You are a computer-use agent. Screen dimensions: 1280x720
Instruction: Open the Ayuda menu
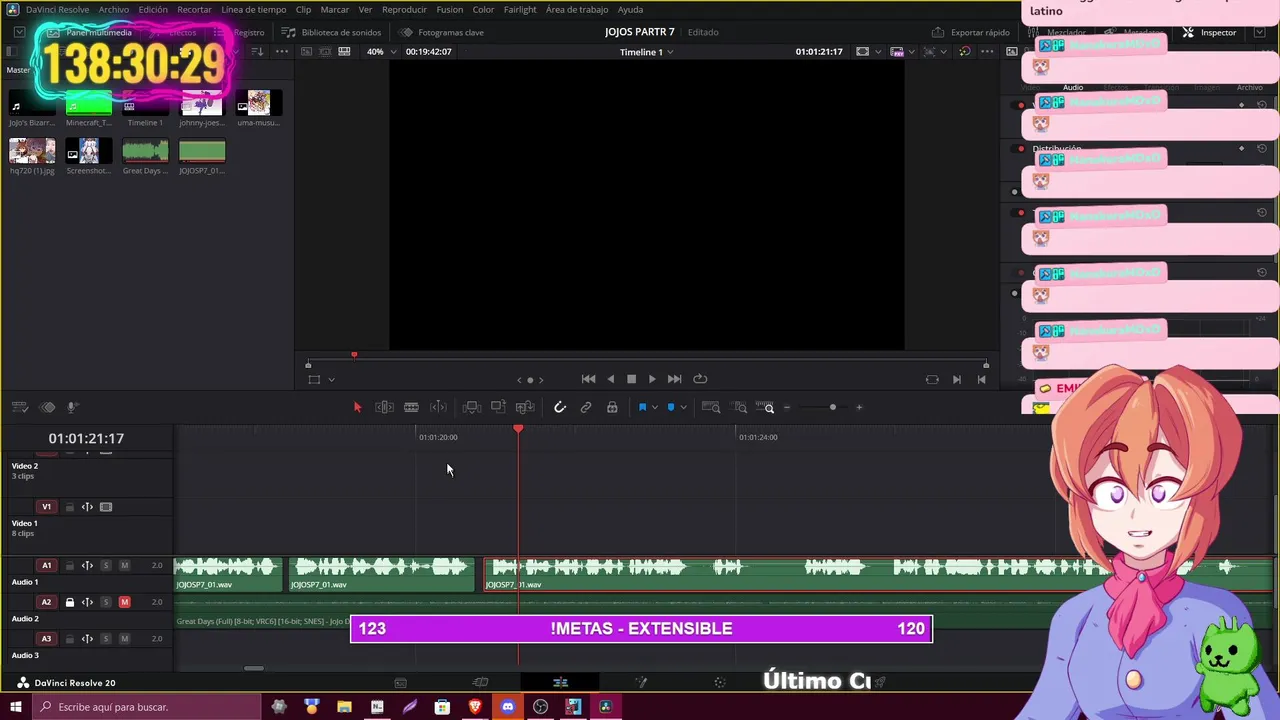tap(630, 9)
